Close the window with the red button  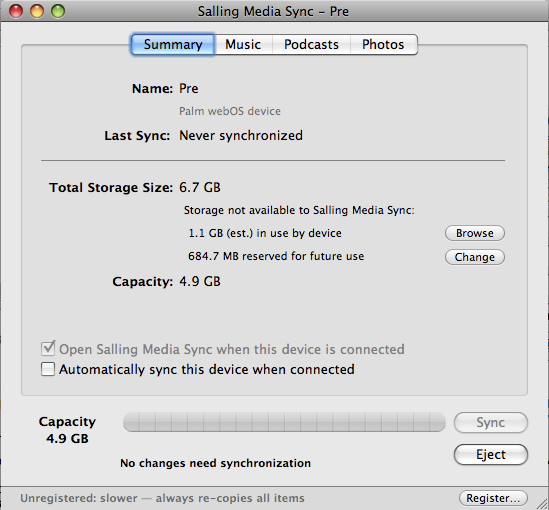(16, 11)
